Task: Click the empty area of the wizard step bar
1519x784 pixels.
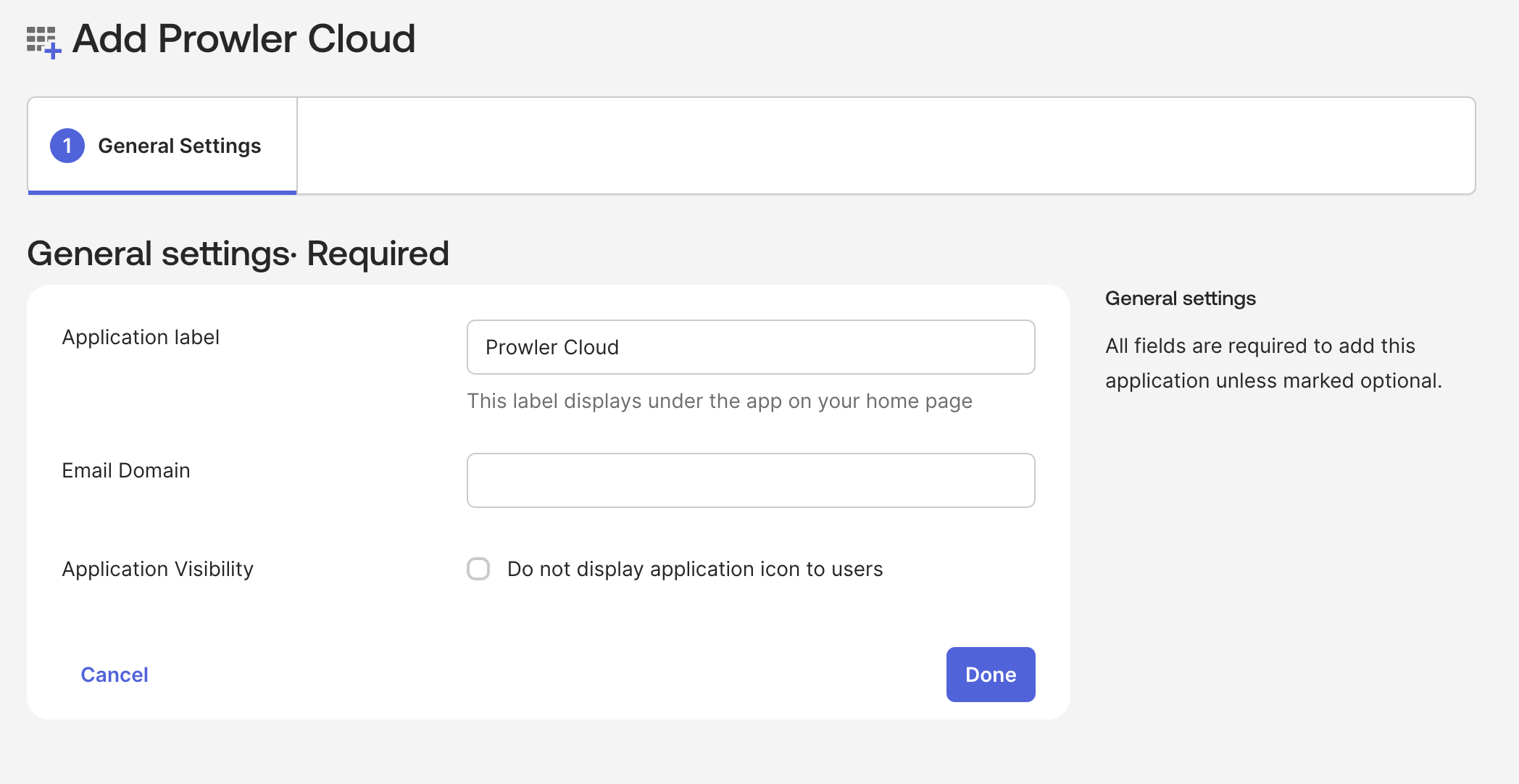Action: click(886, 146)
